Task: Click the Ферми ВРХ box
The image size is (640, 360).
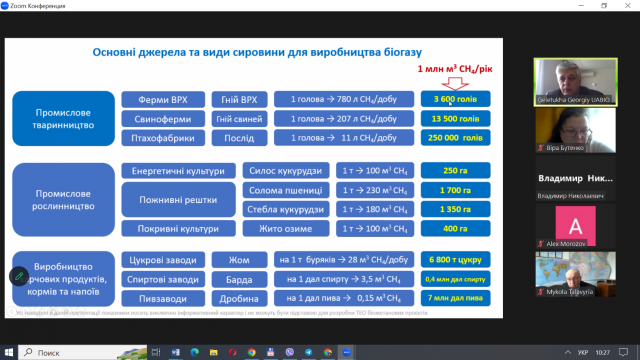Action: pyautogui.click(x=163, y=99)
